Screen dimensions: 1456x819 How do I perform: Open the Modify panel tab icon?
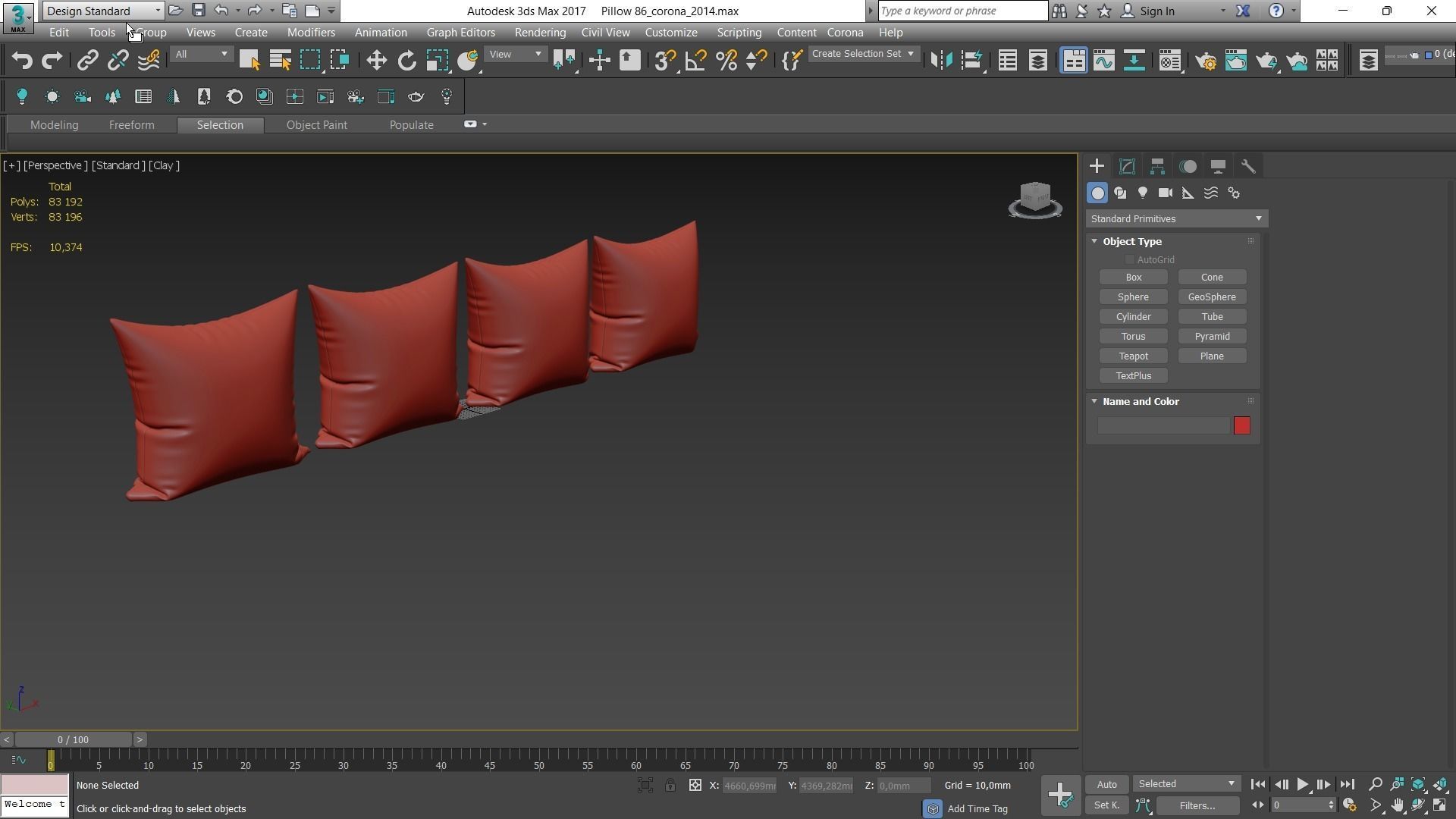[1127, 166]
